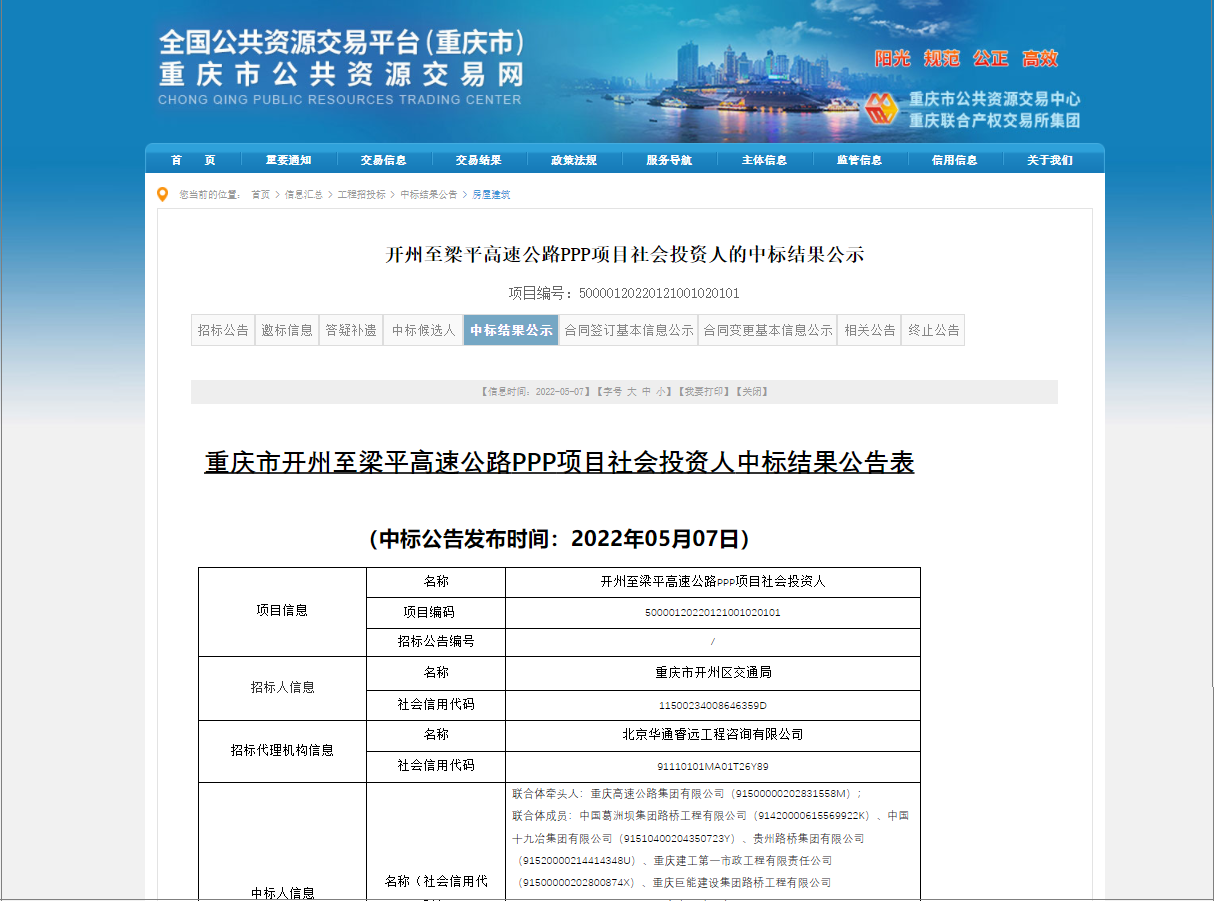Switch to the 招标公告 tab

223,330
